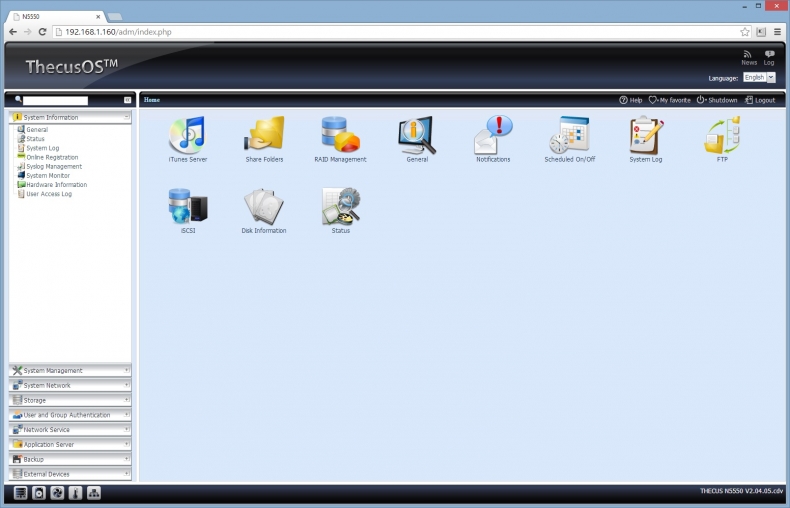The image size is (790, 508).
Task: Expand the Backup section
Action: (70, 459)
